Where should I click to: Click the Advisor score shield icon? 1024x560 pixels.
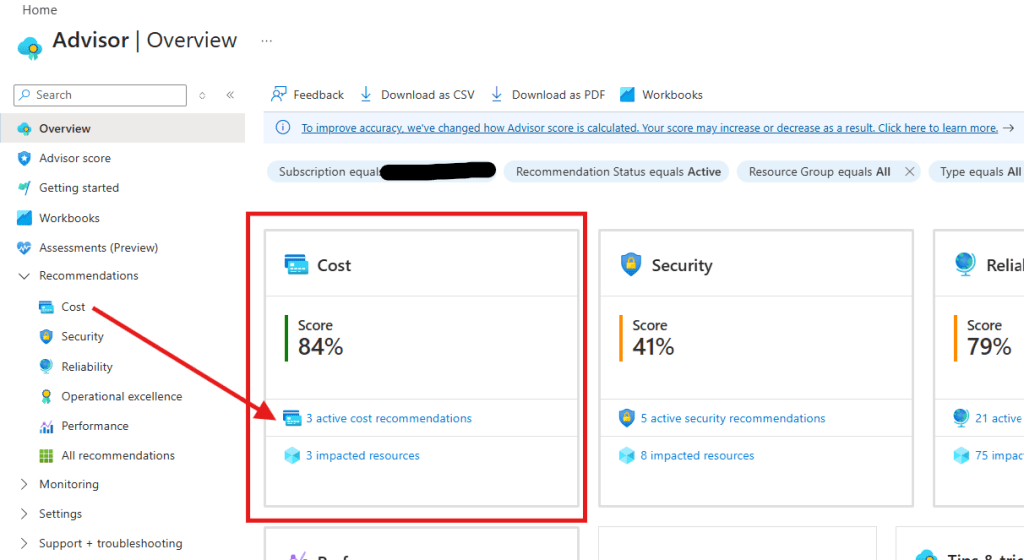pyautogui.click(x=24, y=158)
